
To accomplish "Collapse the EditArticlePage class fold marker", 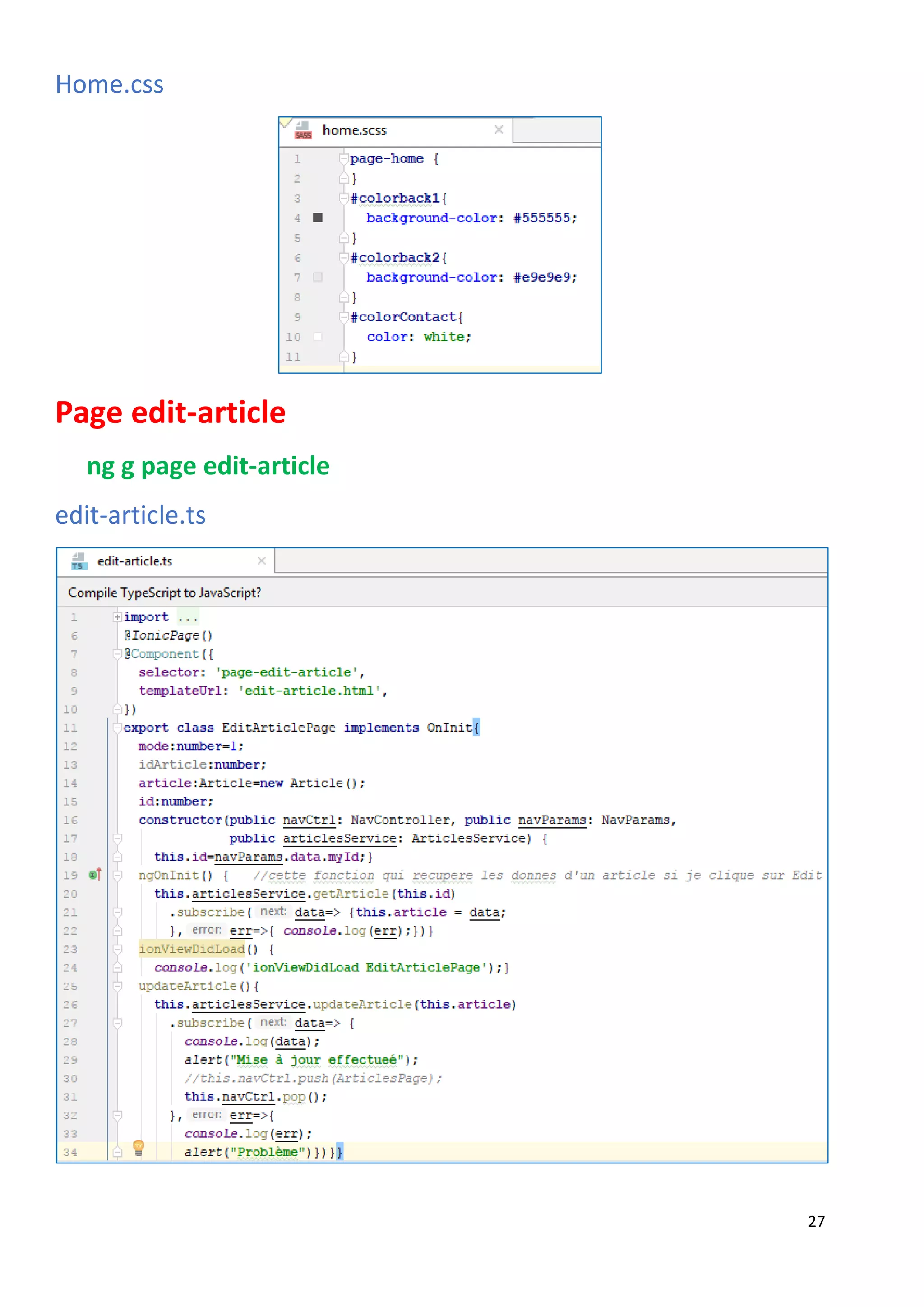I will [117, 728].
